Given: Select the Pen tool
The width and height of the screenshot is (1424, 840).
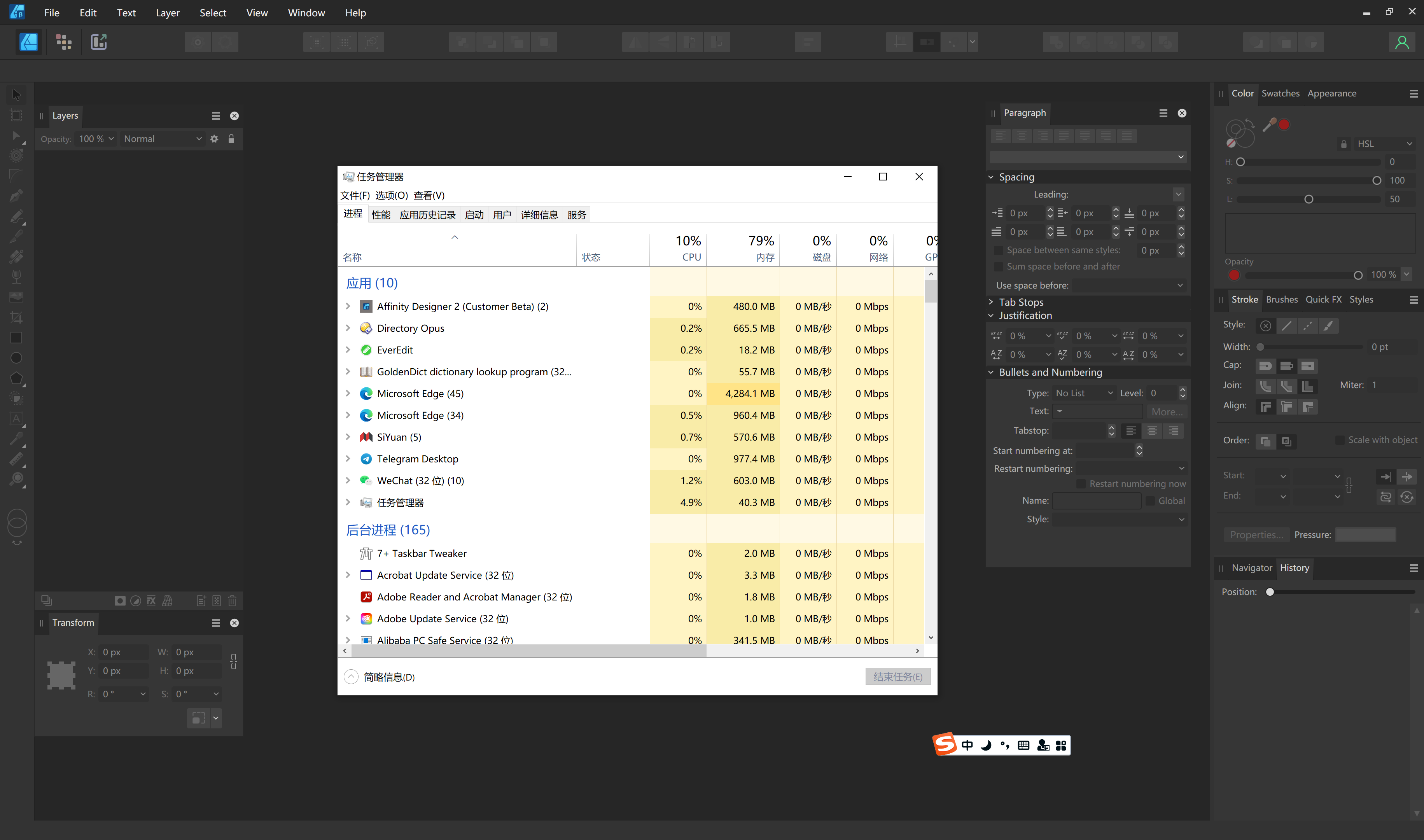Looking at the screenshot, I should (x=16, y=196).
